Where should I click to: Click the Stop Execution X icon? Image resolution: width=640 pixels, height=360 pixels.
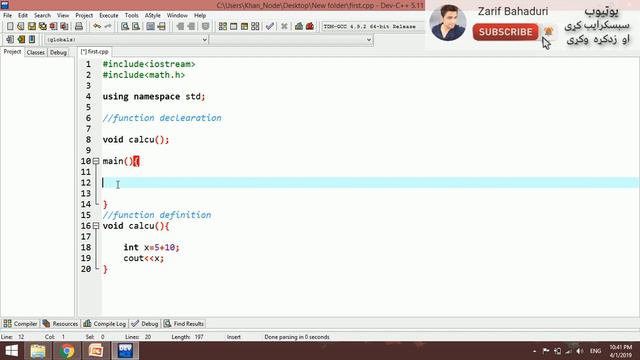(x=284, y=27)
